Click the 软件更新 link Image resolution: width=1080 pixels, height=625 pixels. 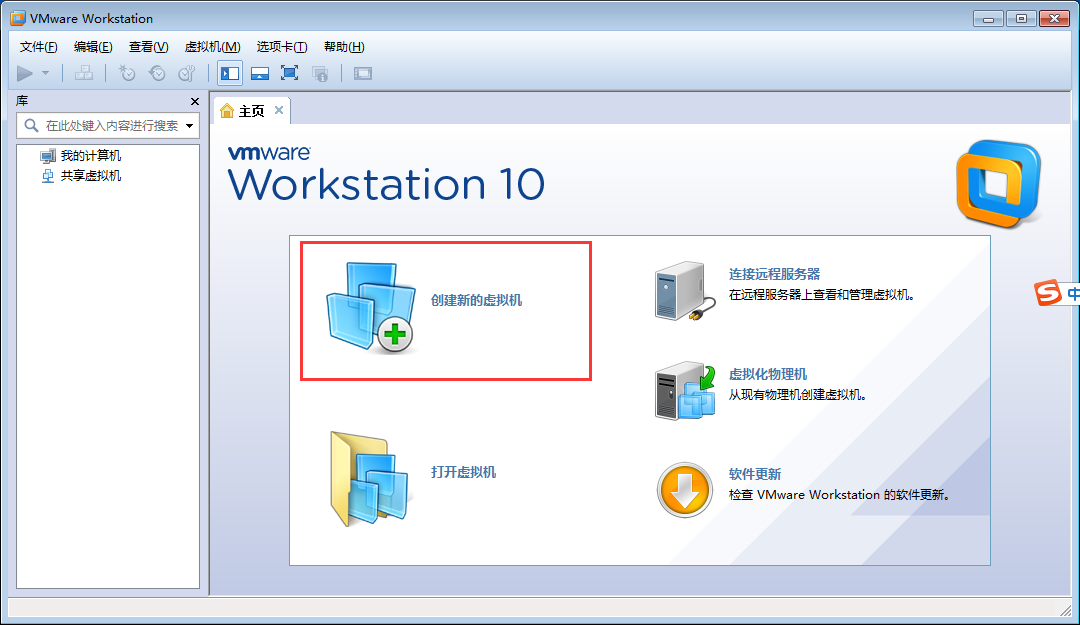(755, 474)
